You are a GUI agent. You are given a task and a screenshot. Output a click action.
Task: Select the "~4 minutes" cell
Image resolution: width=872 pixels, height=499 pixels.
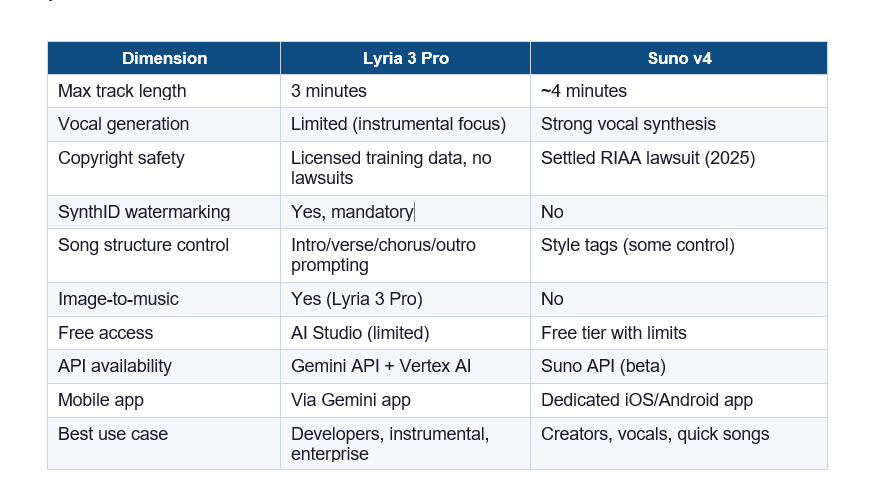click(x=584, y=91)
